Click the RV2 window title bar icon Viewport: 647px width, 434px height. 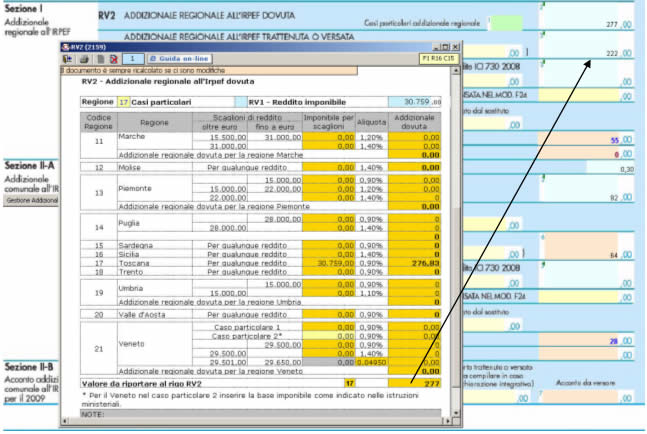click(66, 46)
